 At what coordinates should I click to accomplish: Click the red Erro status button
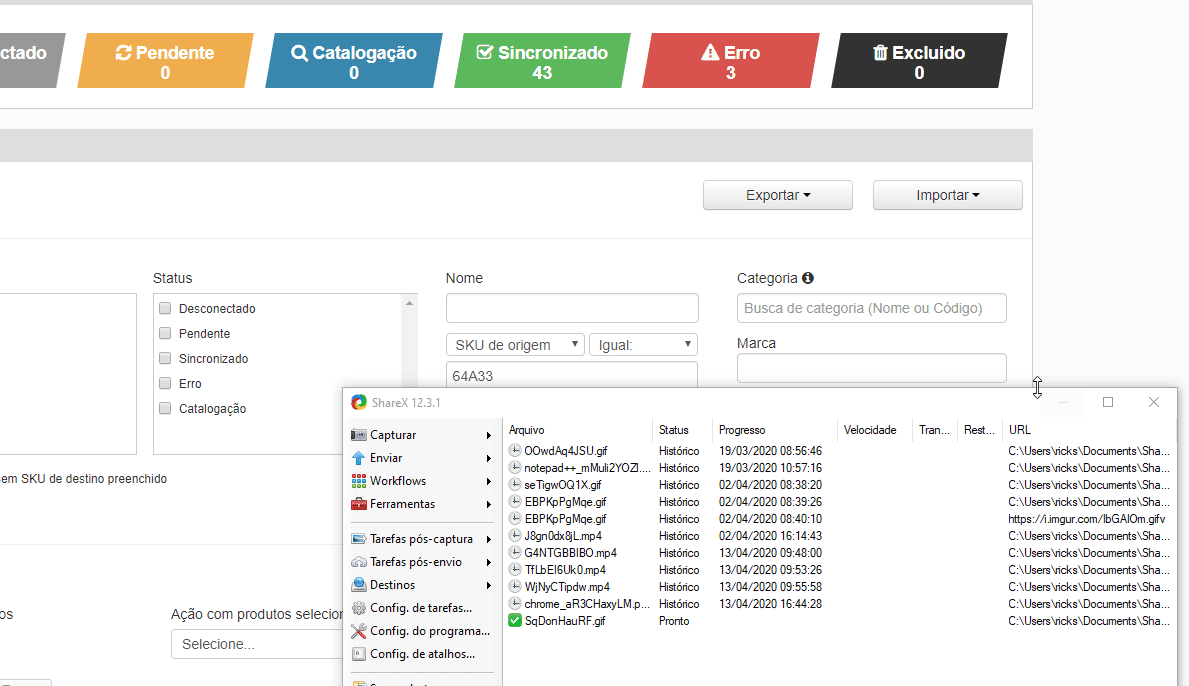click(x=730, y=61)
